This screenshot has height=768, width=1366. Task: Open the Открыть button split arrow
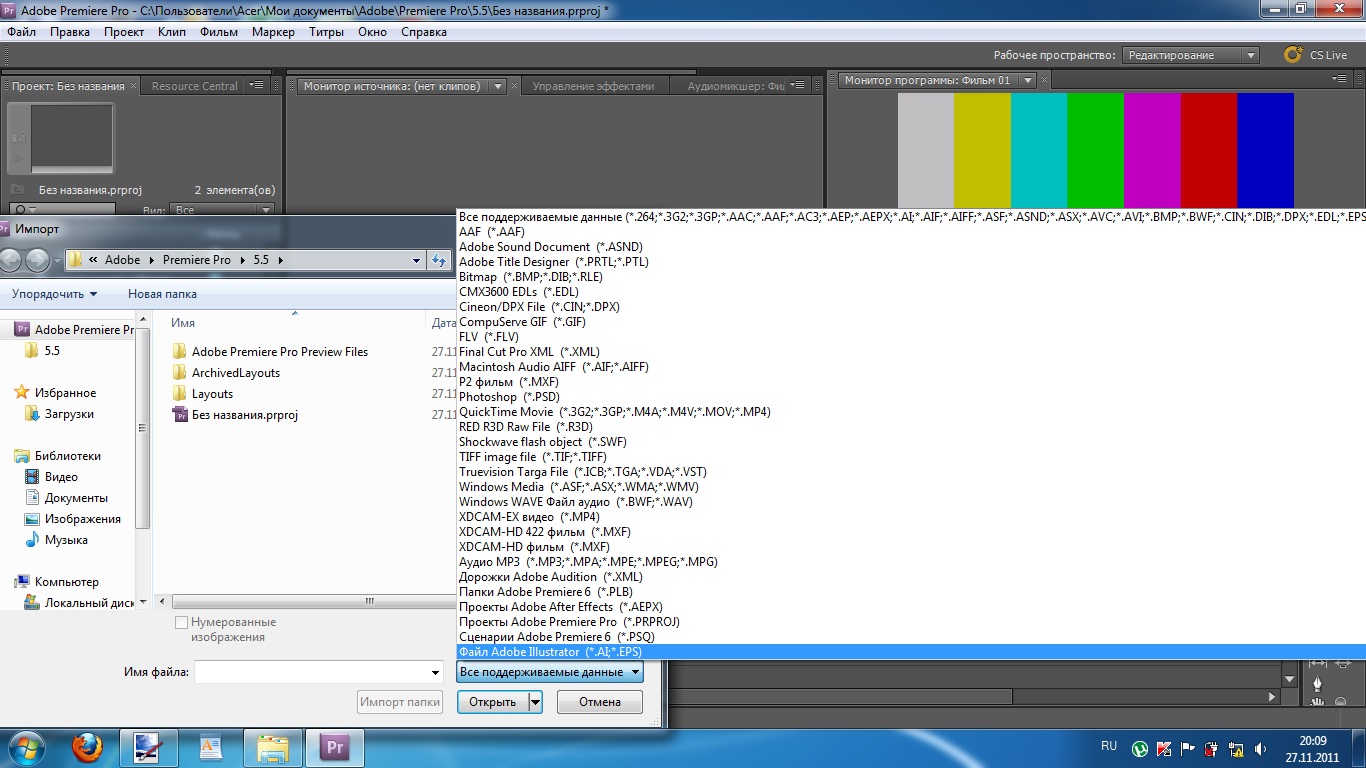coord(535,702)
